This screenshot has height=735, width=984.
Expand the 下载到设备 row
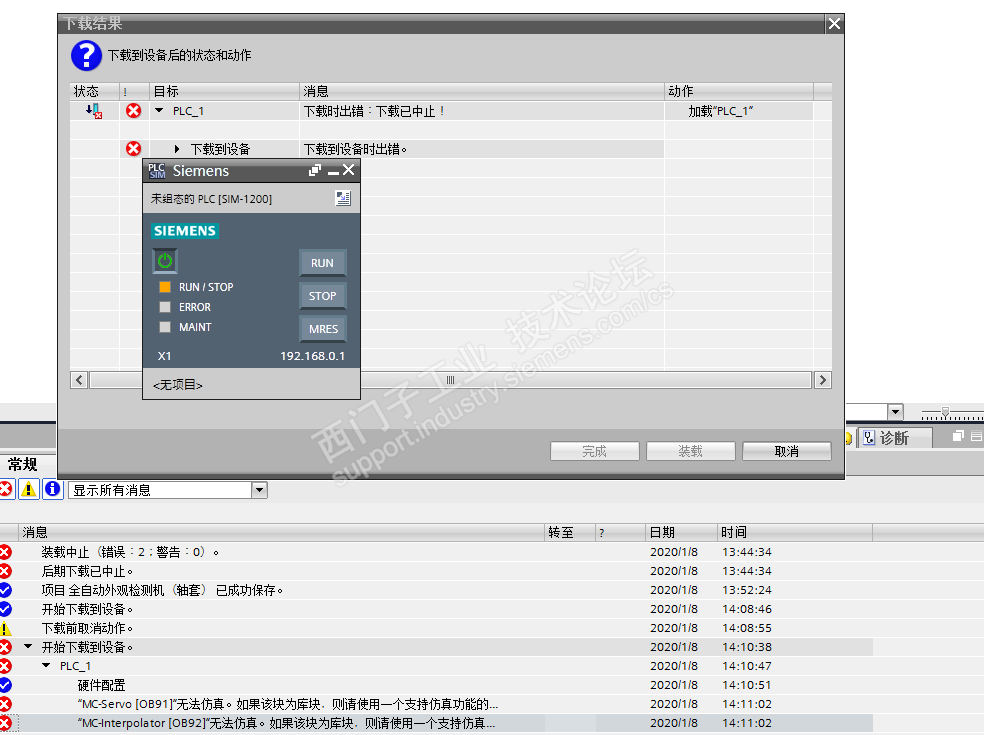[177, 149]
